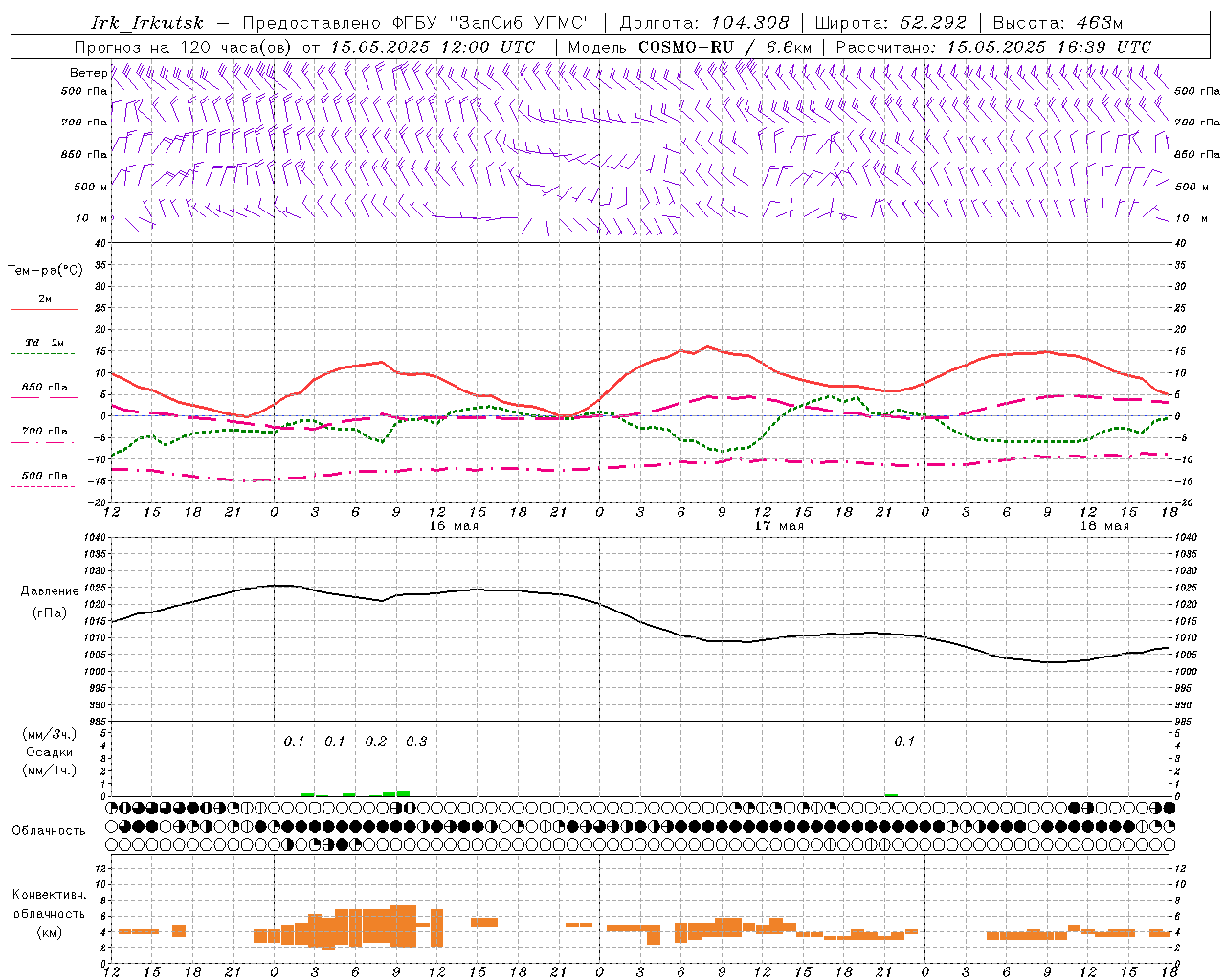Screen dimensions: 1225x980
Task: Click the (мм/1ч.) precipitation unit label
Action: pos(49,770)
